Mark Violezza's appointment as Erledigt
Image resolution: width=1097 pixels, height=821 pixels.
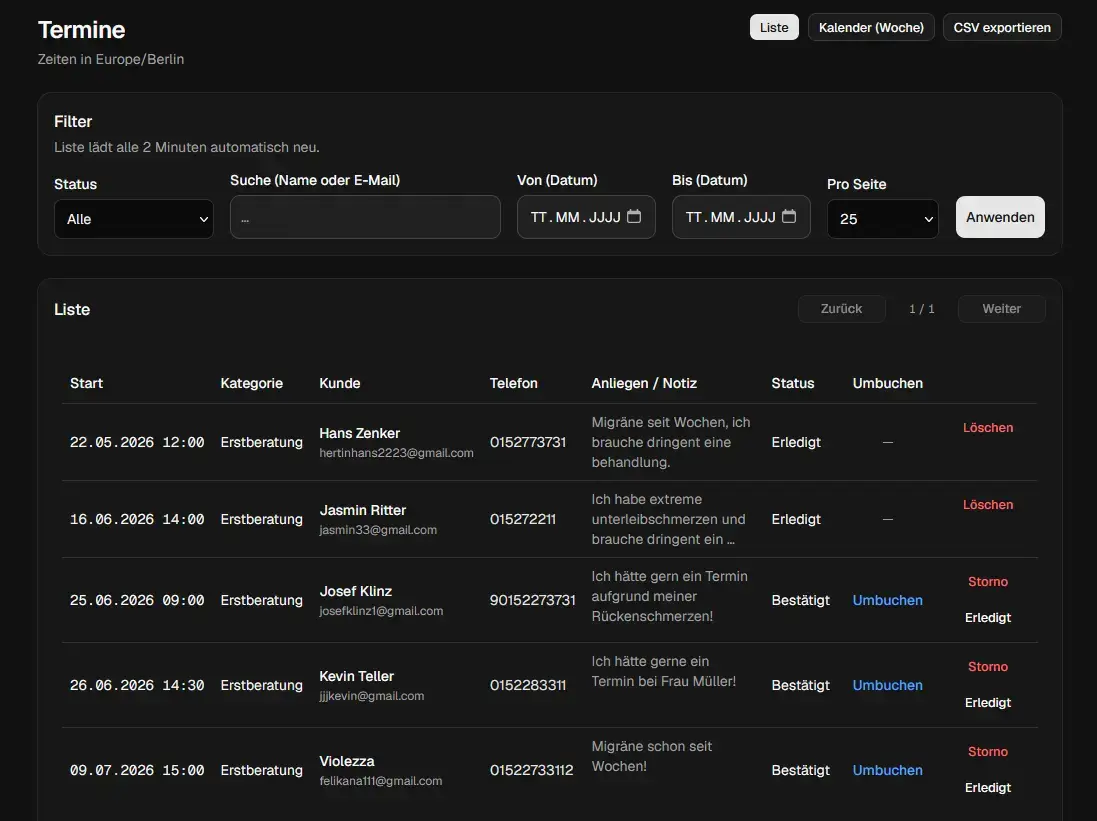pos(987,787)
